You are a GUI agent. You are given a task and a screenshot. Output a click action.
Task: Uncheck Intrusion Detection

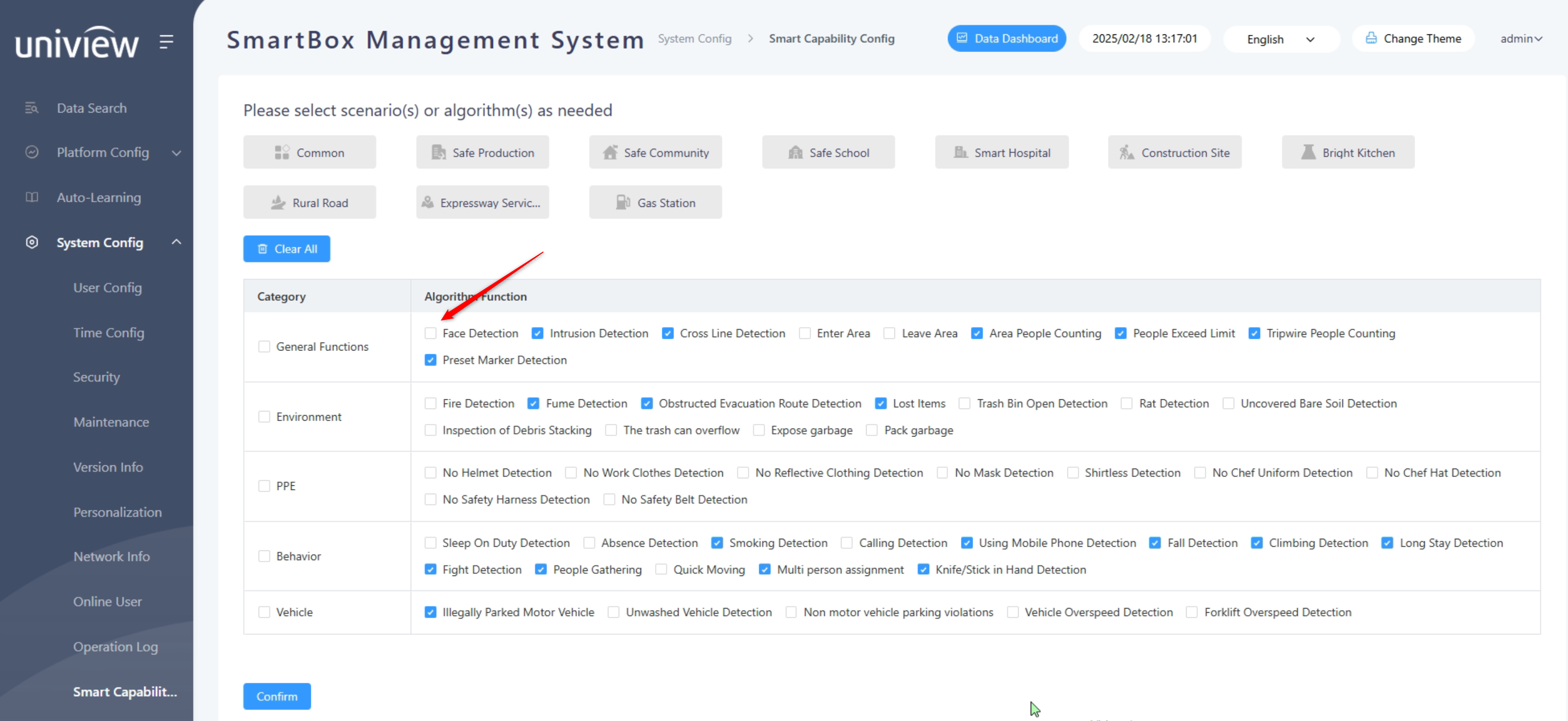tap(537, 333)
